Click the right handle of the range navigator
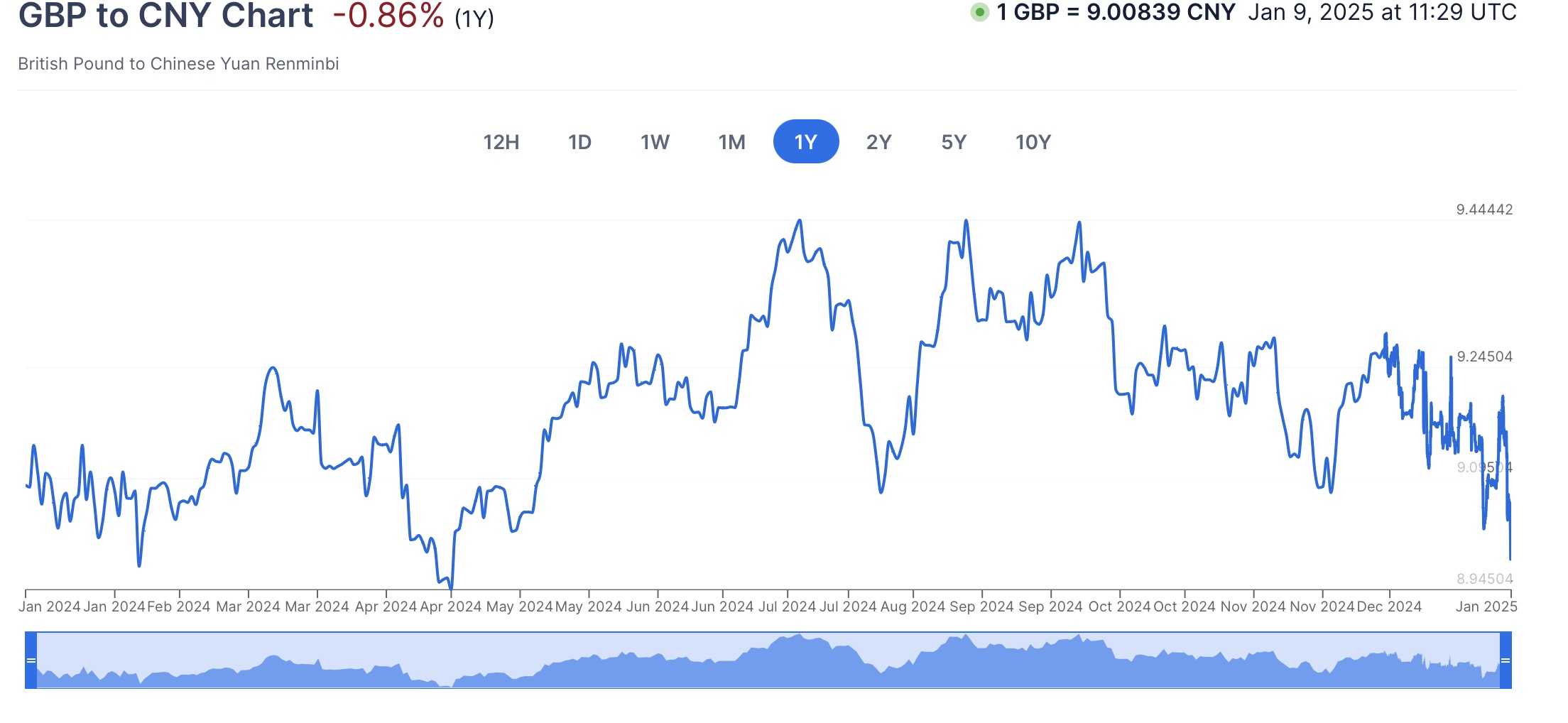 (x=1505, y=661)
